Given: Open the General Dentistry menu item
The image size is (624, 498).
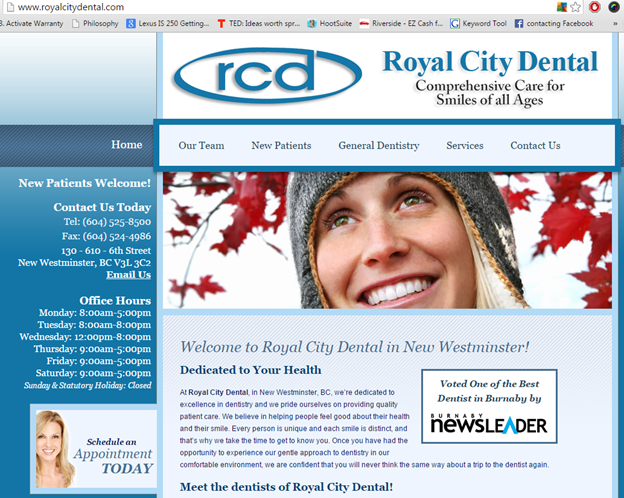Looking at the screenshot, I should [x=379, y=146].
